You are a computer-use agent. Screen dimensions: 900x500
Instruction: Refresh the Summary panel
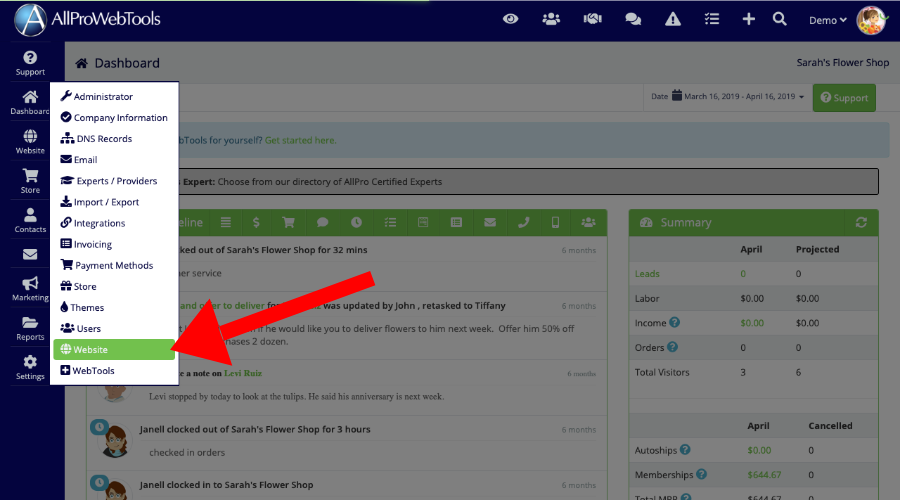tap(861, 222)
